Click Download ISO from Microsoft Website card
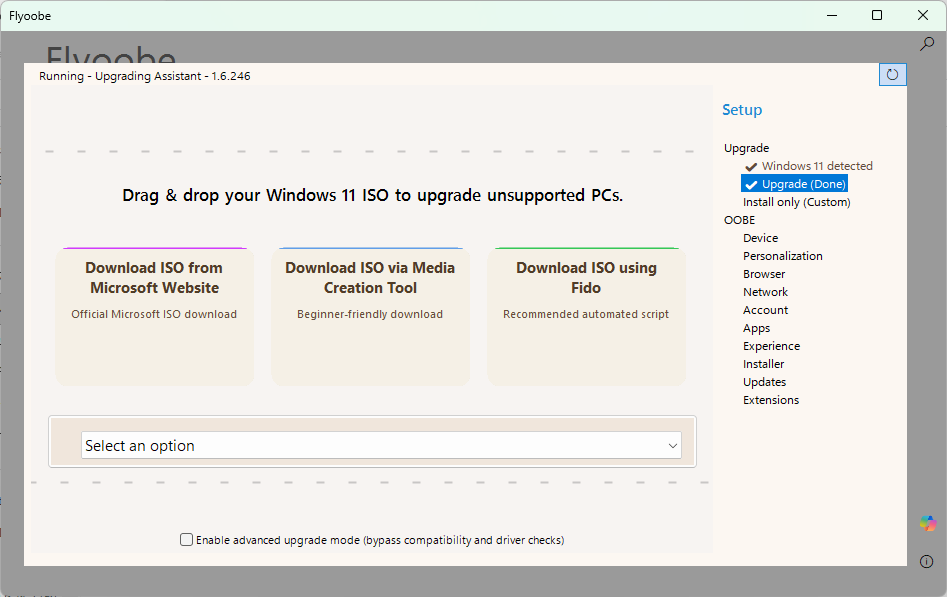The height and width of the screenshot is (597, 947). tap(154, 316)
